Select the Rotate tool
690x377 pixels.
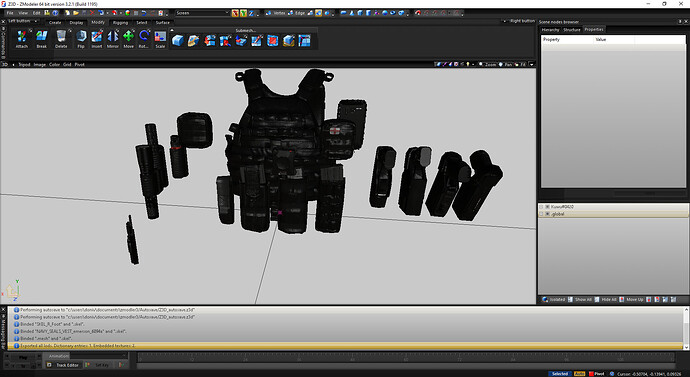click(143, 39)
